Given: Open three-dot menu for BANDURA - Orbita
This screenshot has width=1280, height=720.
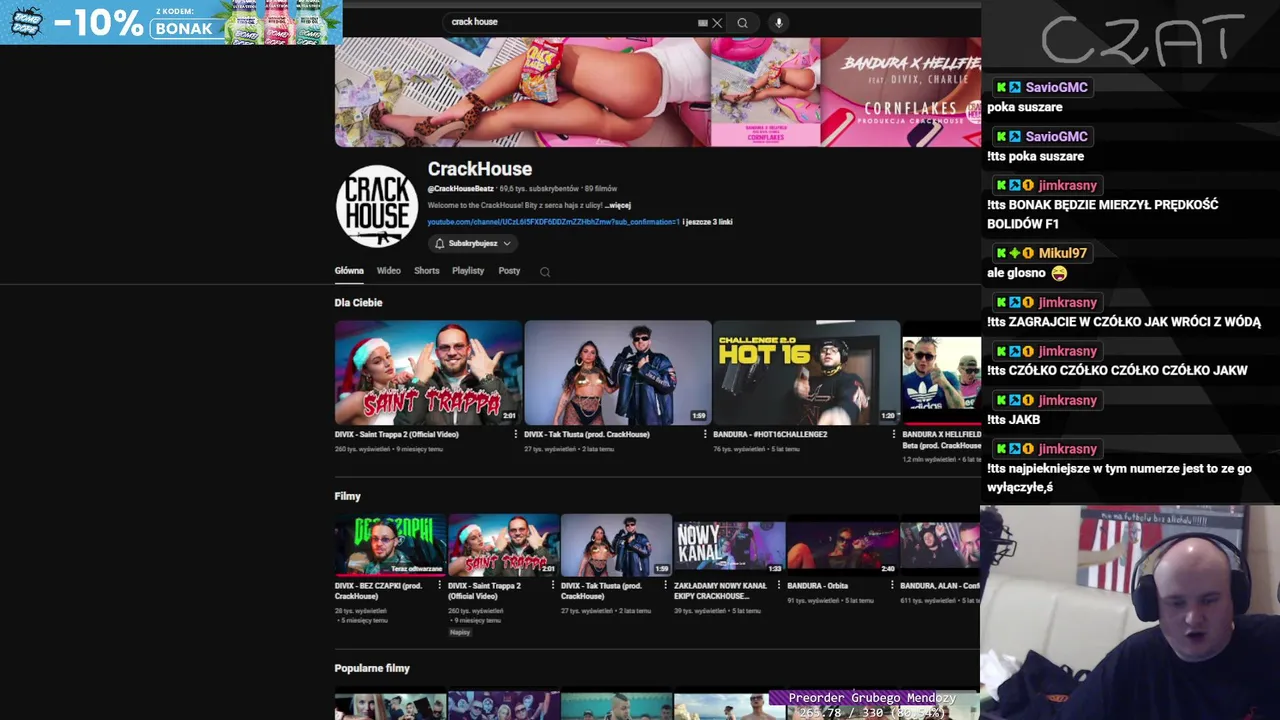Looking at the screenshot, I should point(893,586).
